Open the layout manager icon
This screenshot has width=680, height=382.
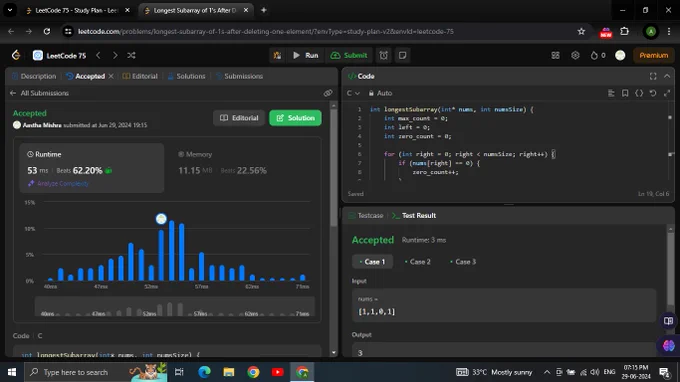(x=555, y=55)
